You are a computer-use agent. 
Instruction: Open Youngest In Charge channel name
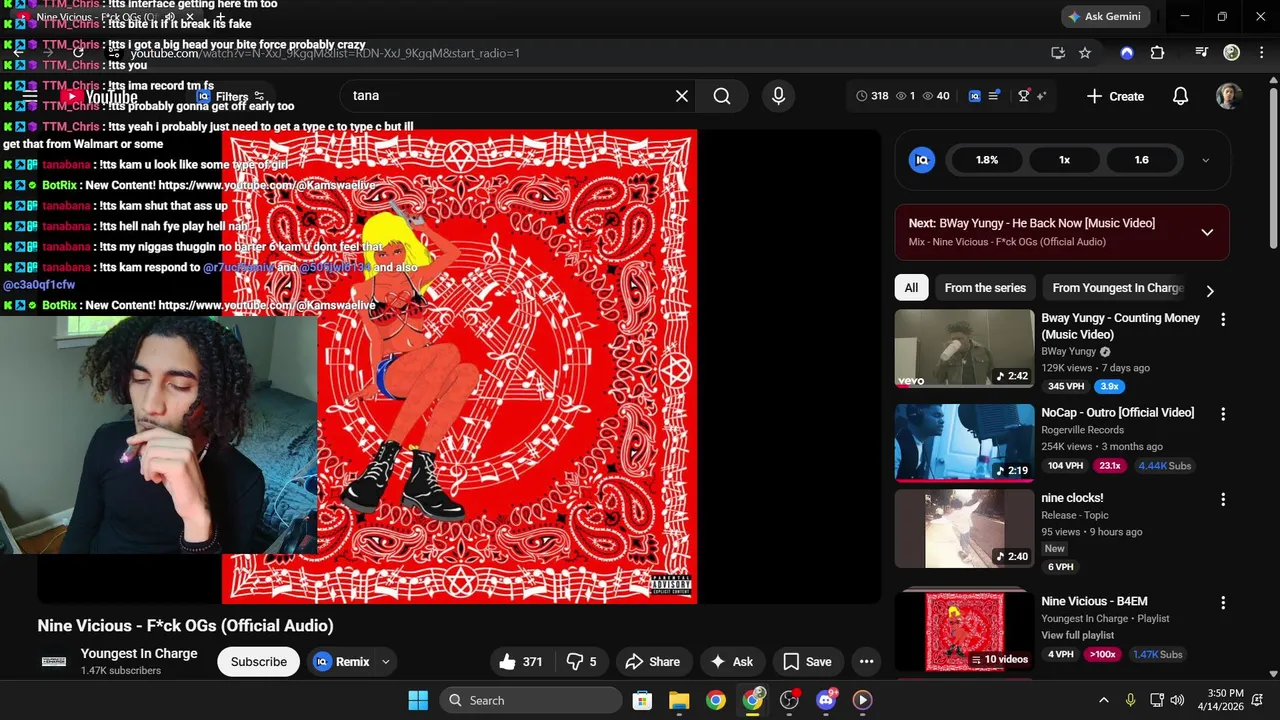click(x=139, y=653)
